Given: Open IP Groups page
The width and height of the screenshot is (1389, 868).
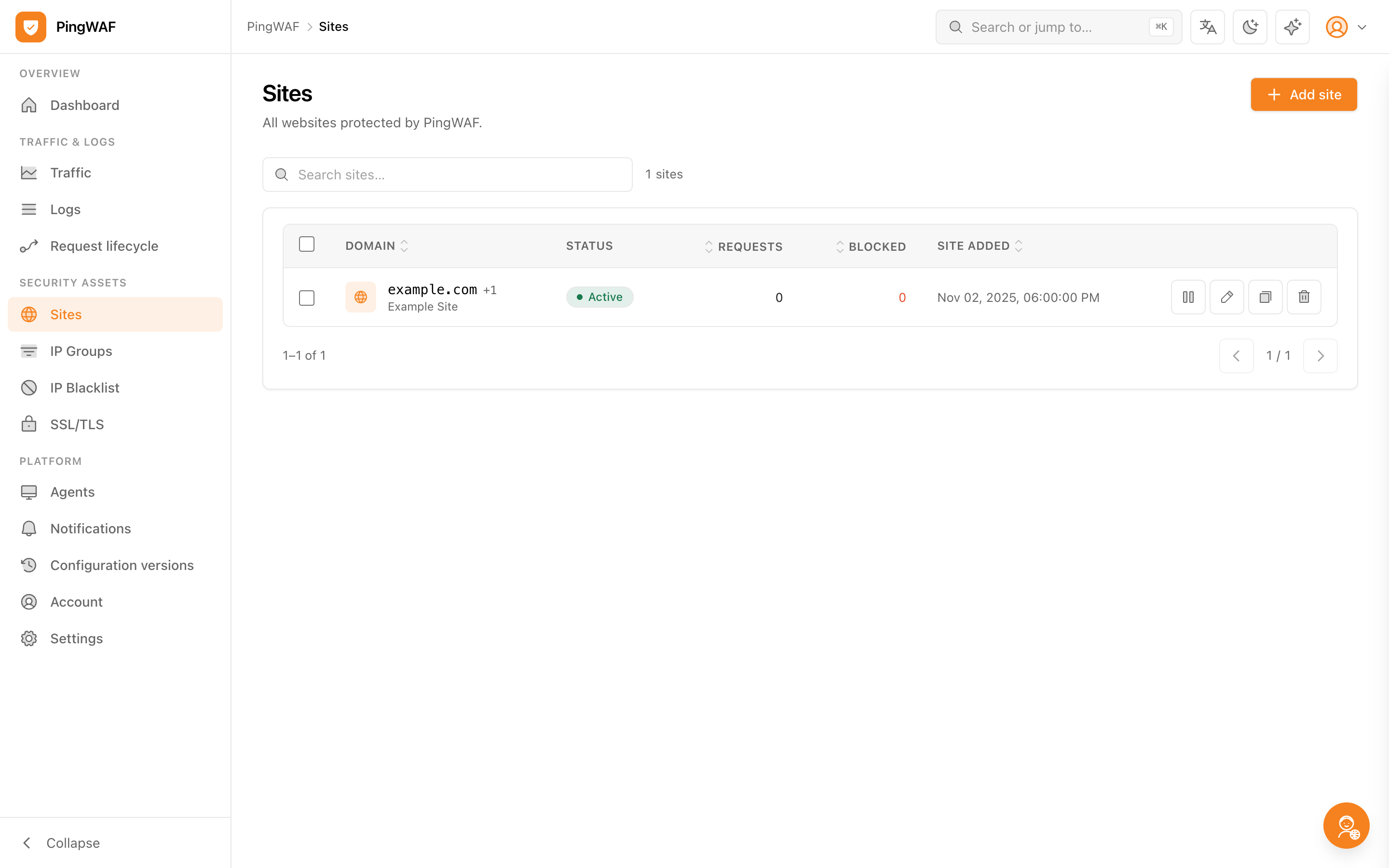Looking at the screenshot, I should pos(115,351).
